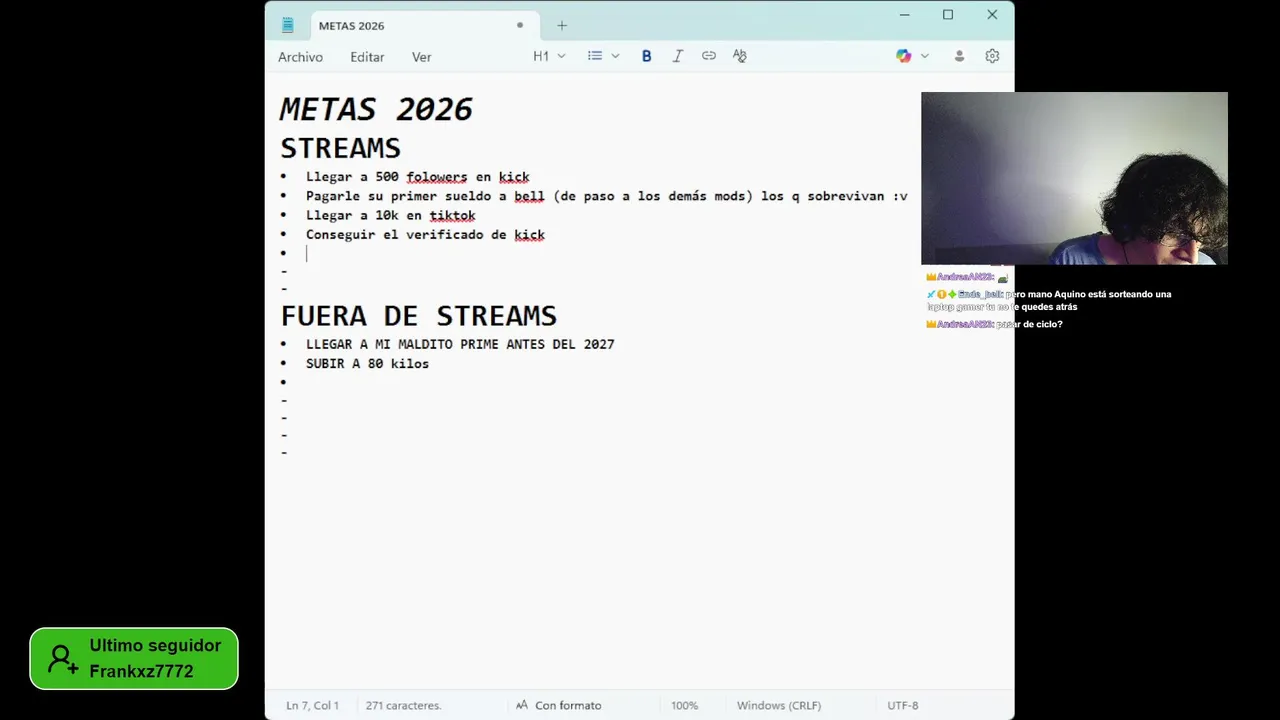
Task: Open the Editar menu
Action: click(x=367, y=57)
